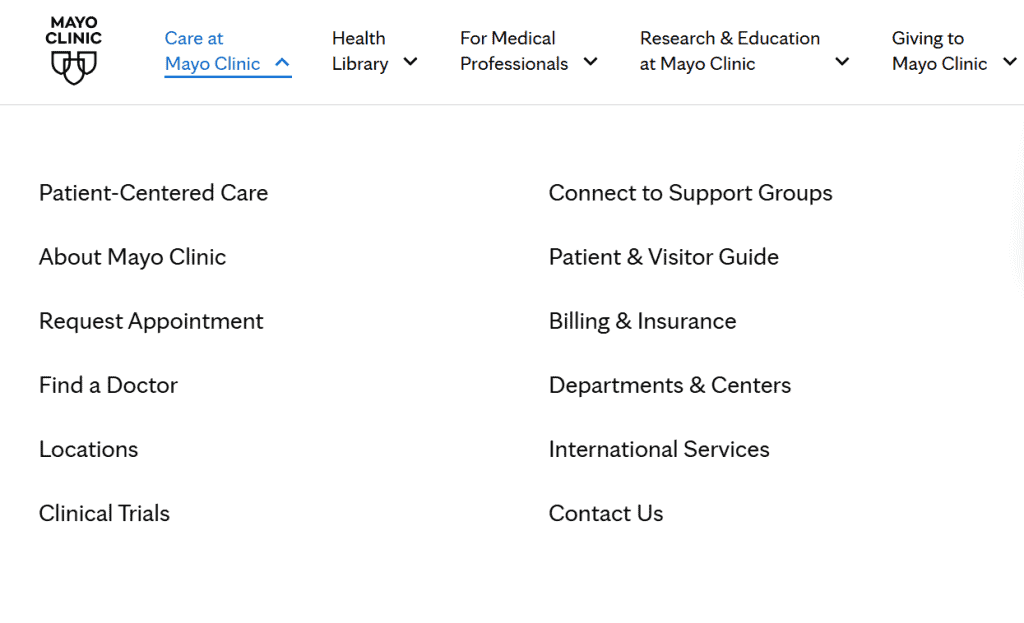1024x623 pixels.
Task: View the Patient & Visitor Guide
Action: click(x=663, y=257)
